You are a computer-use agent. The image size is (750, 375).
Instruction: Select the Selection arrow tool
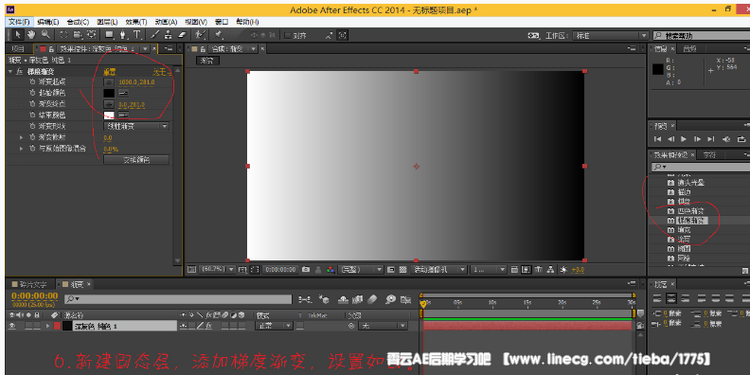[x=18, y=34]
